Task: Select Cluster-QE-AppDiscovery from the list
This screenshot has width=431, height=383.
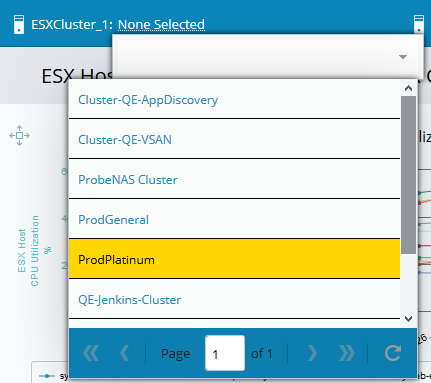Action: point(234,100)
